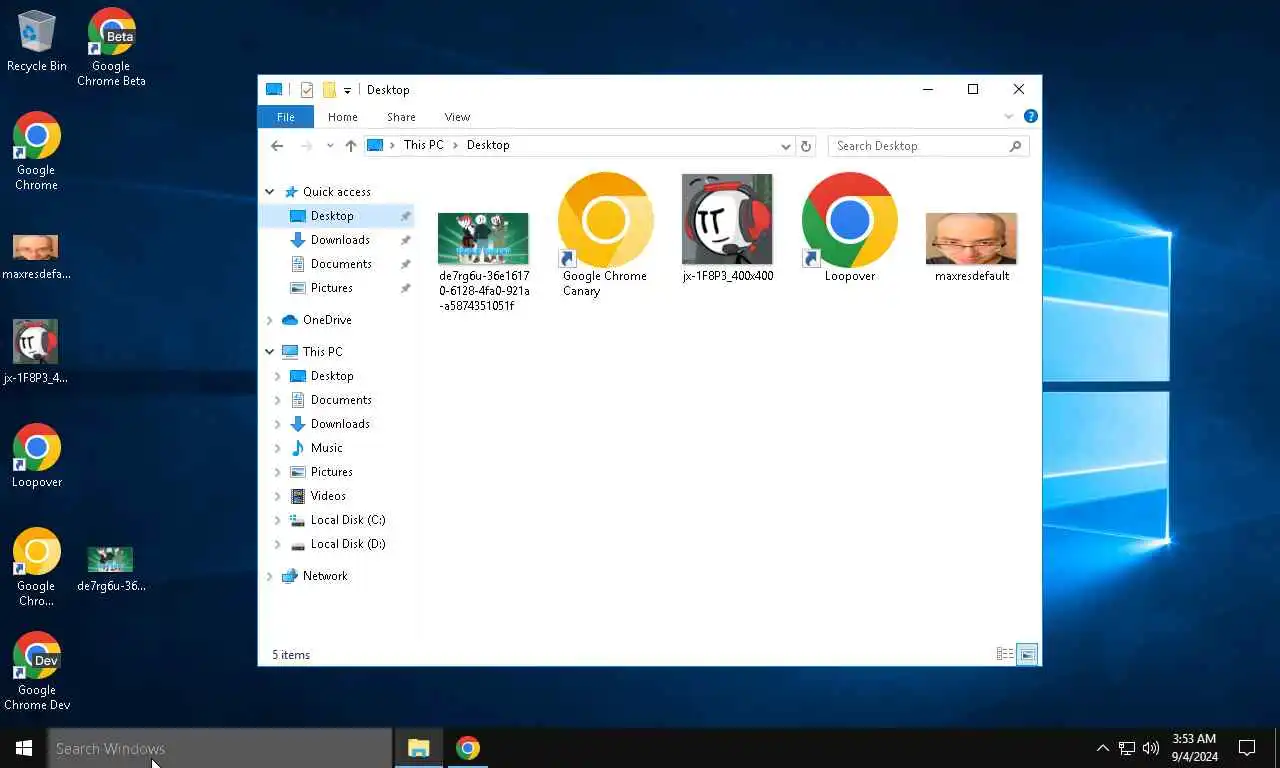1280x768 pixels.
Task: Select the Loopover shortcut in Explorer
Action: 850,228
